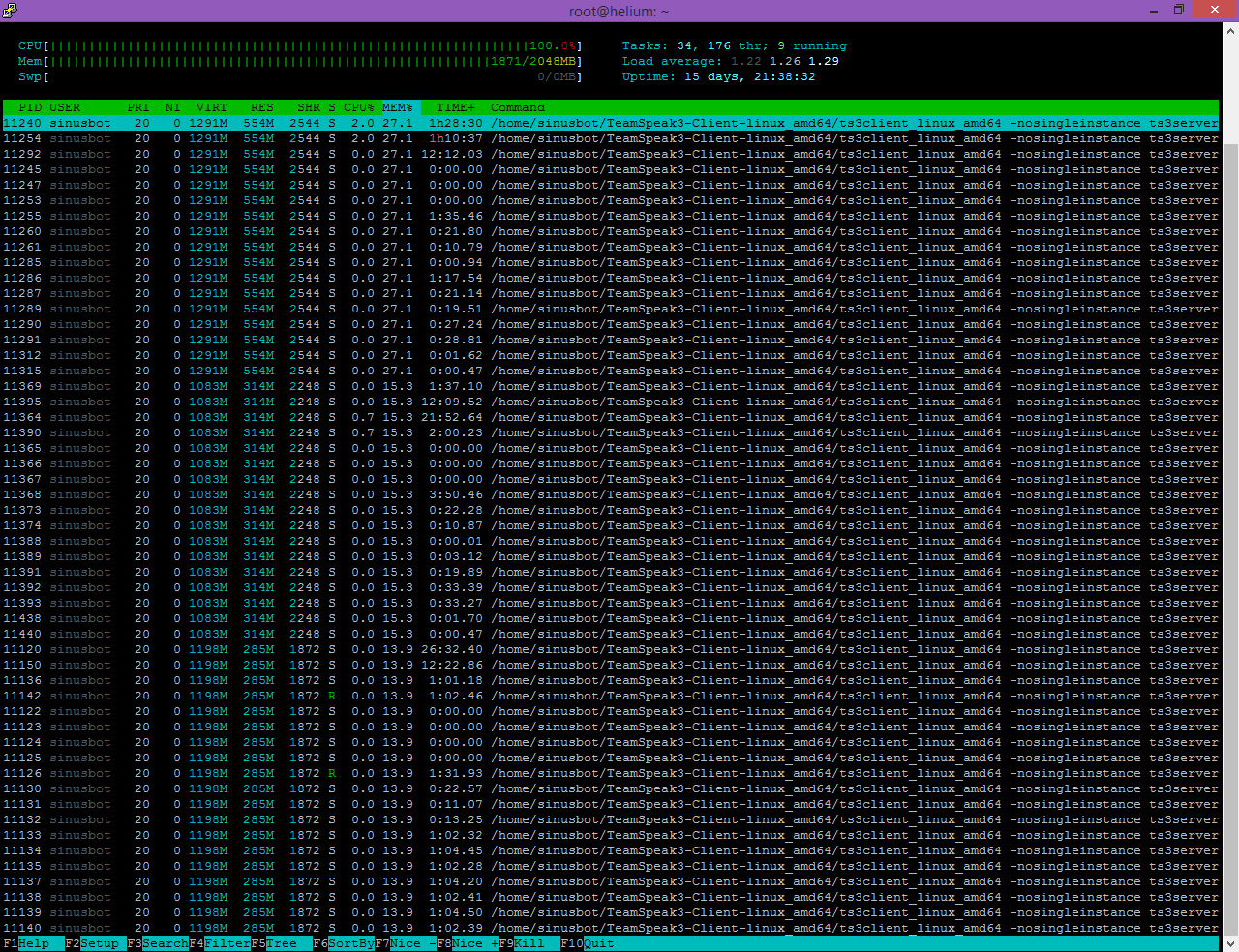Screen dimensions: 1239x952
Task: Click the Uptime 15 days readout
Action: tap(719, 76)
